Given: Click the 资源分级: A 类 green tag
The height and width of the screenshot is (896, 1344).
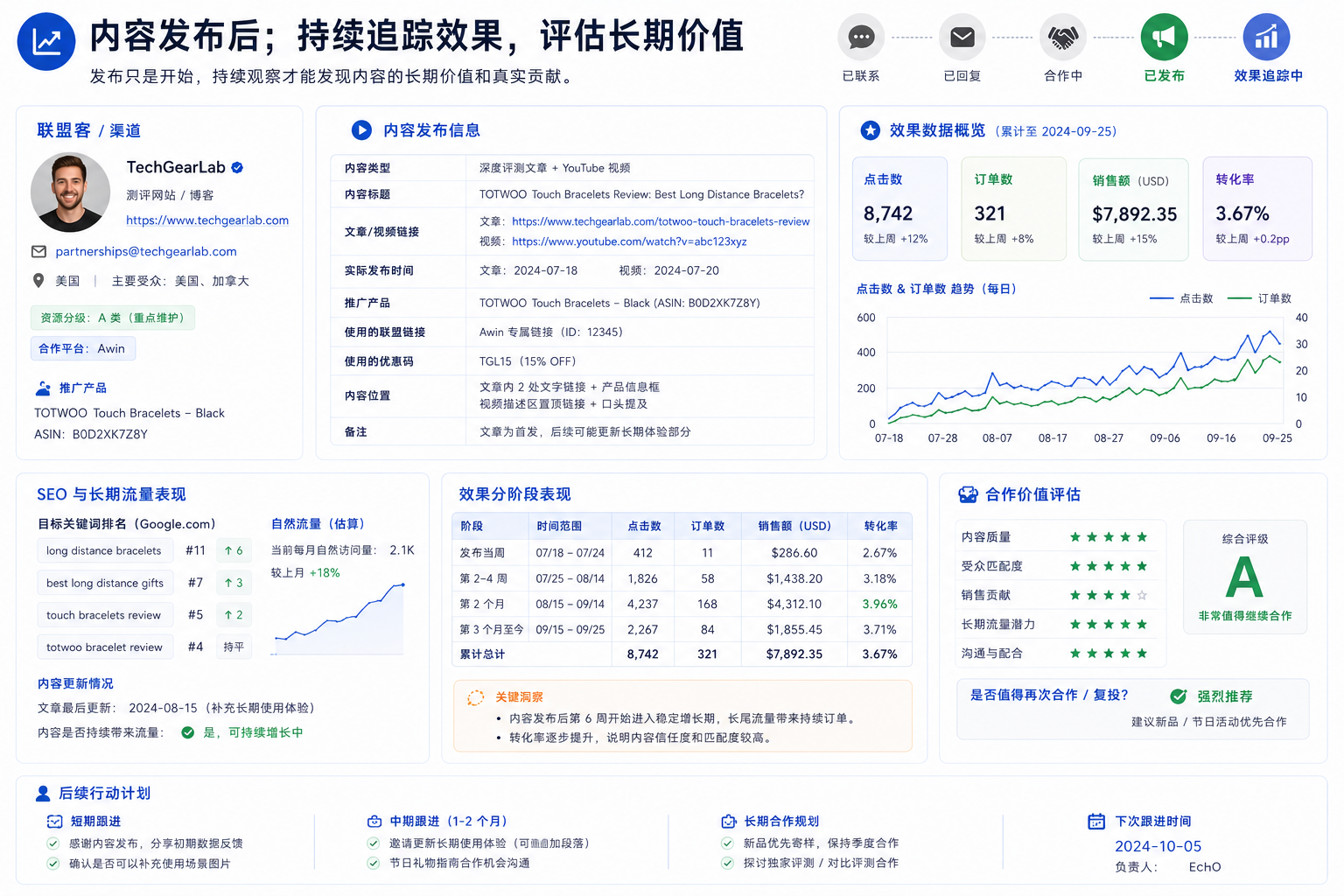Looking at the screenshot, I should (113, 318).
